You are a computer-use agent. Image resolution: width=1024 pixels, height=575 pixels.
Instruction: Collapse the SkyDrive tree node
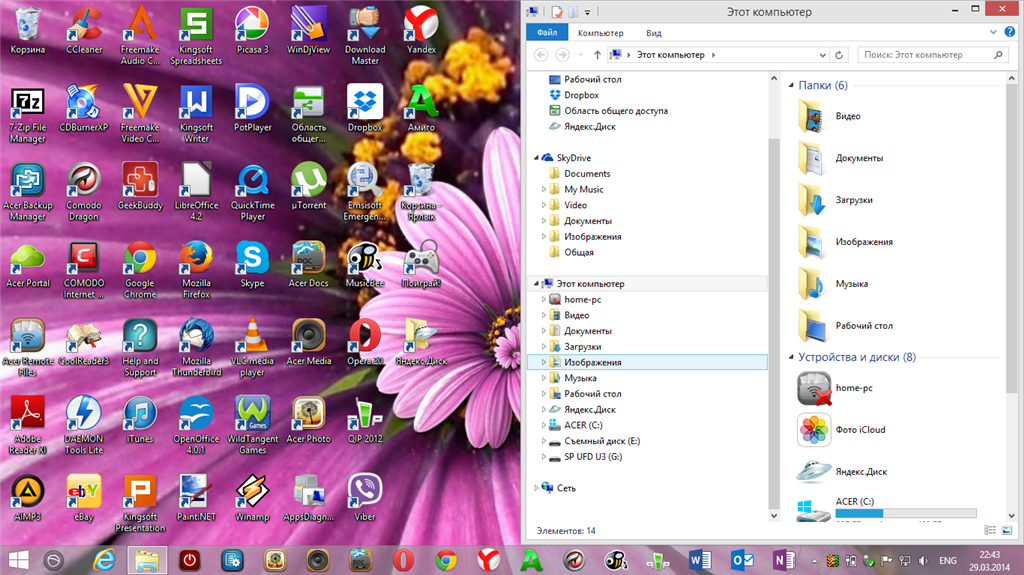[x=537, y=157]
